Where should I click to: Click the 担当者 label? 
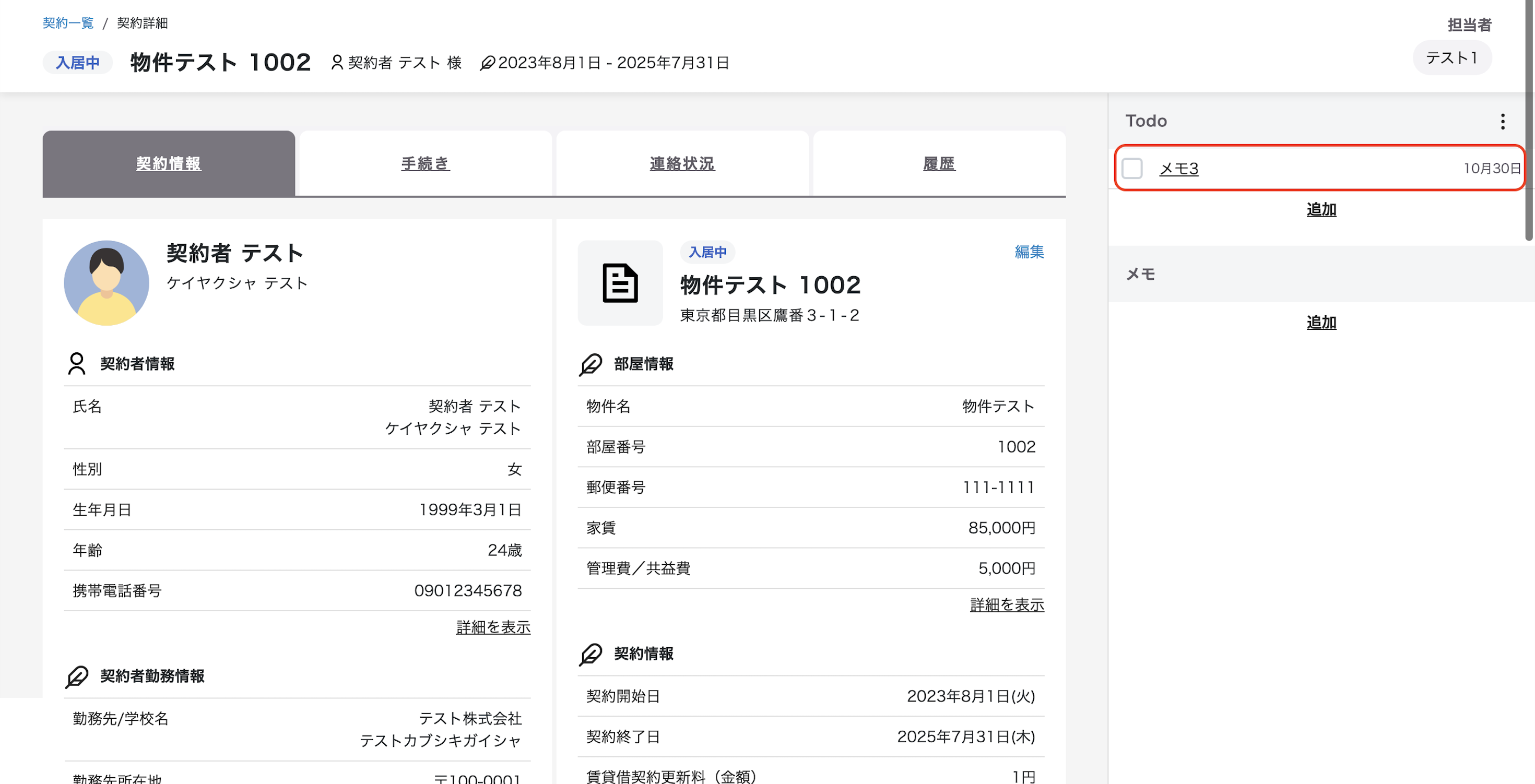coord(1469,25)
